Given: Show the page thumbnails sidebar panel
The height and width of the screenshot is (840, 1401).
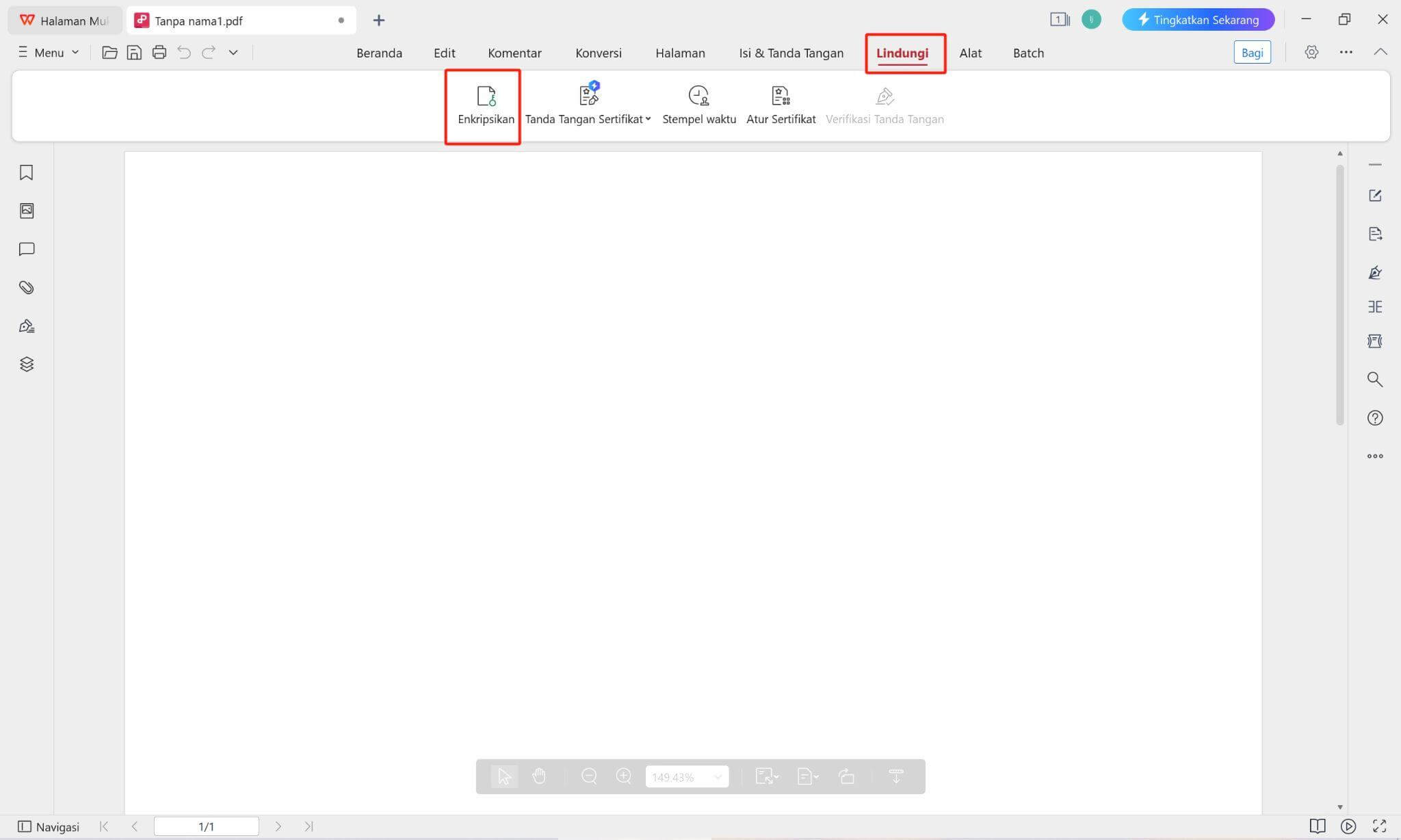Looking at the screenshot, I should [x=27, y=211].
